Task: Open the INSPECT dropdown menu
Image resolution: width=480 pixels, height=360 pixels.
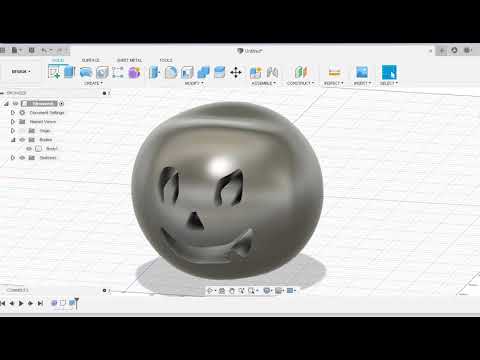Action: (x=334, y=83)
